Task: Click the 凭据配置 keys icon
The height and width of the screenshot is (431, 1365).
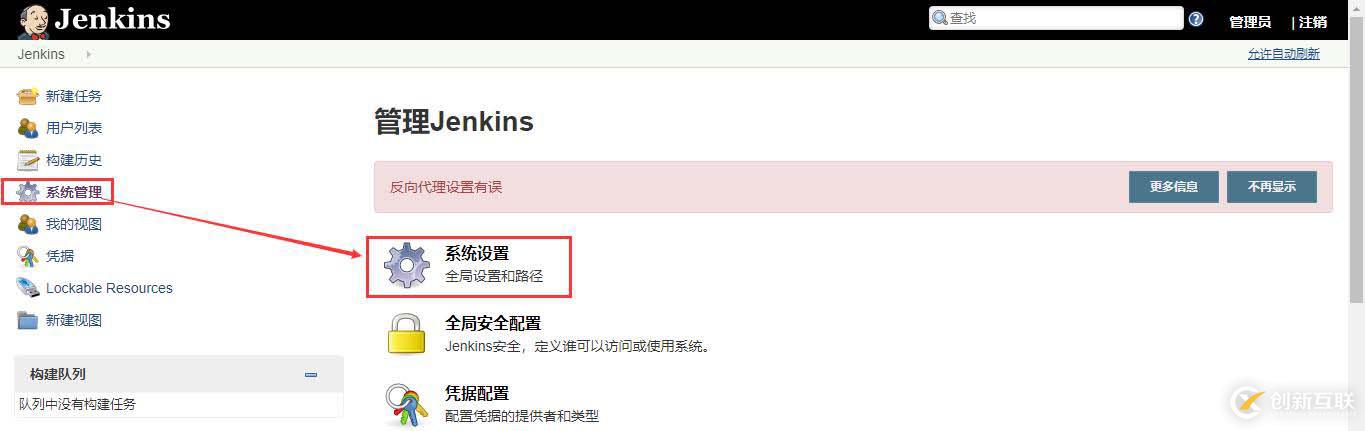Action: [x=407, y=405]
